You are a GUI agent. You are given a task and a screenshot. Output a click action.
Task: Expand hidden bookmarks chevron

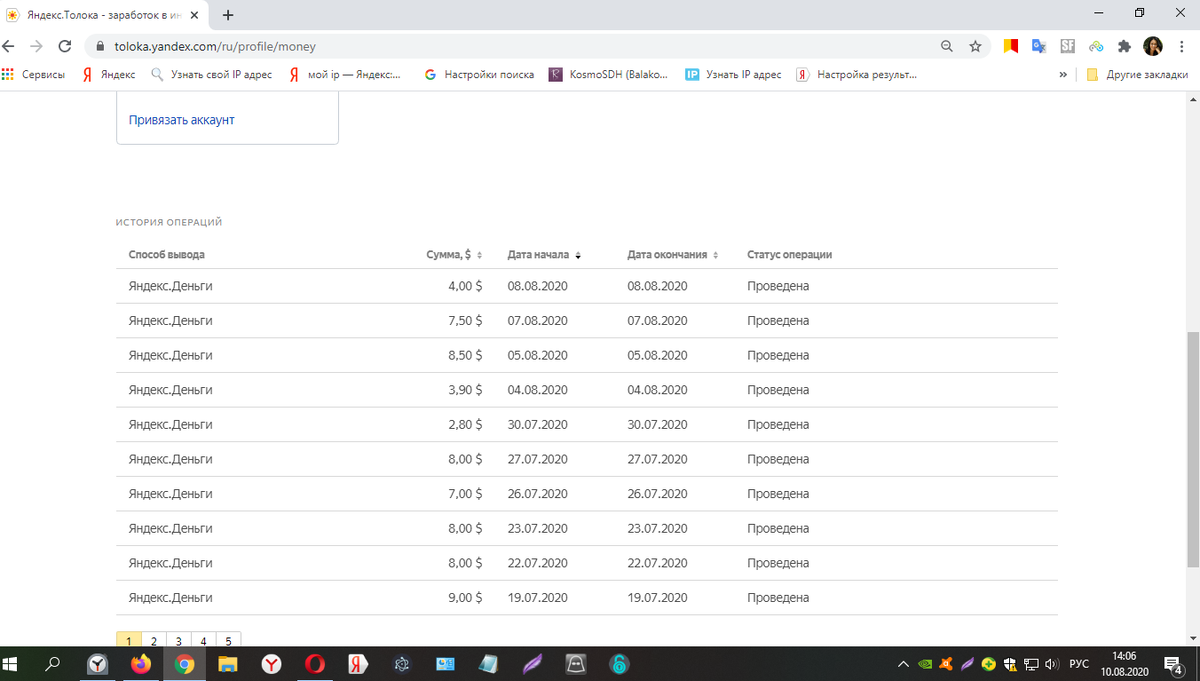(1063, 74)
